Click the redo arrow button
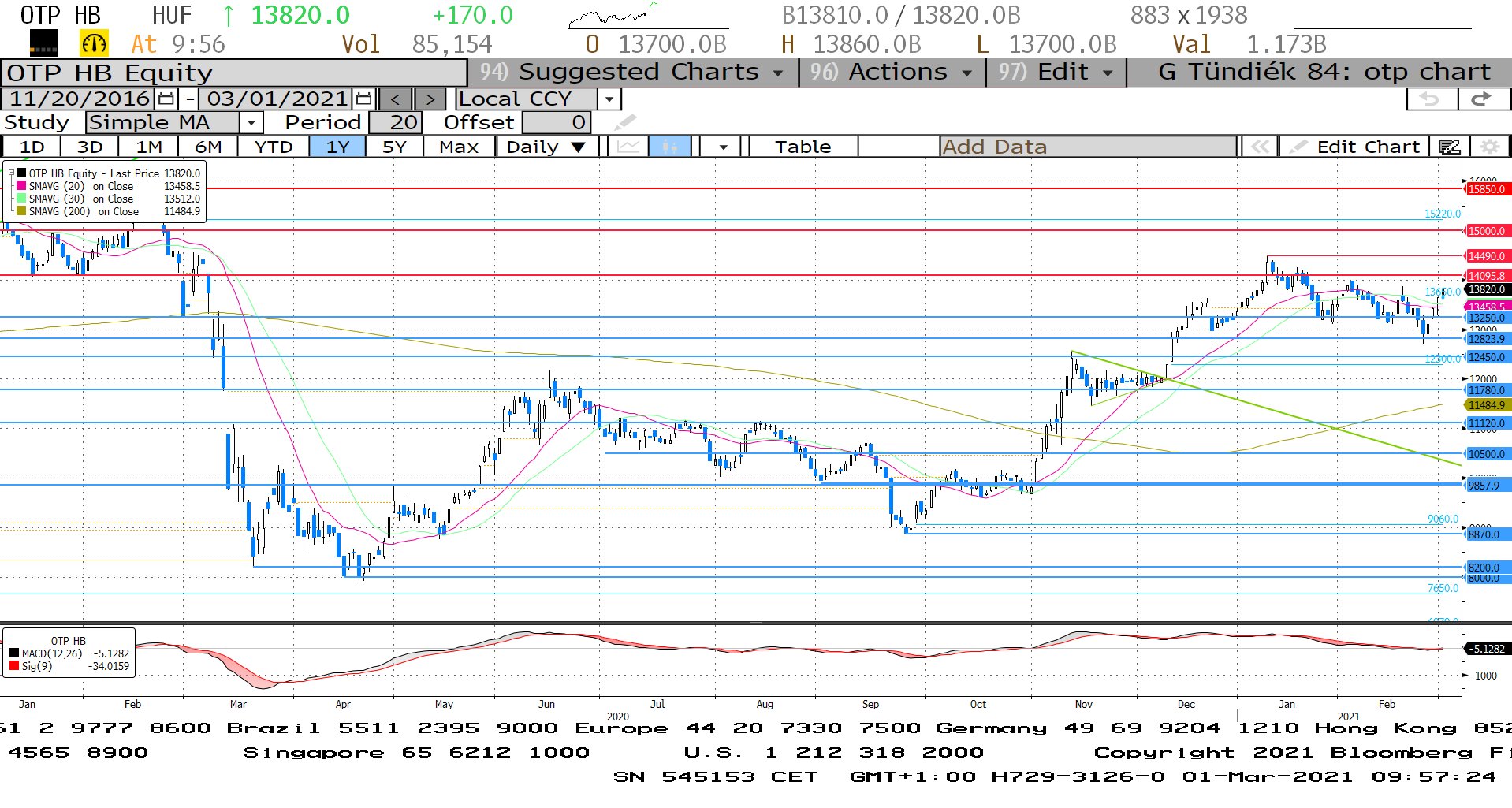Screen dimensions: 1512x808 (x=1483, y=99)
